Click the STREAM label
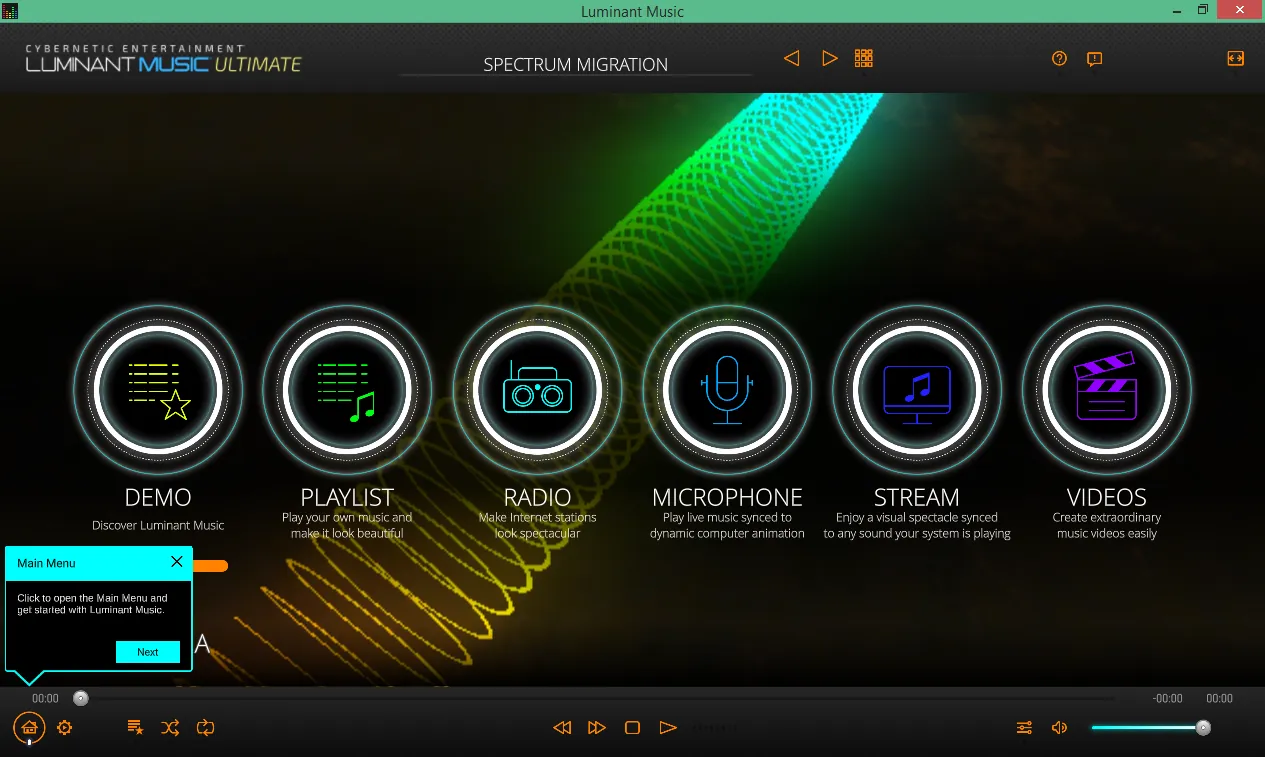 (917, 497)
